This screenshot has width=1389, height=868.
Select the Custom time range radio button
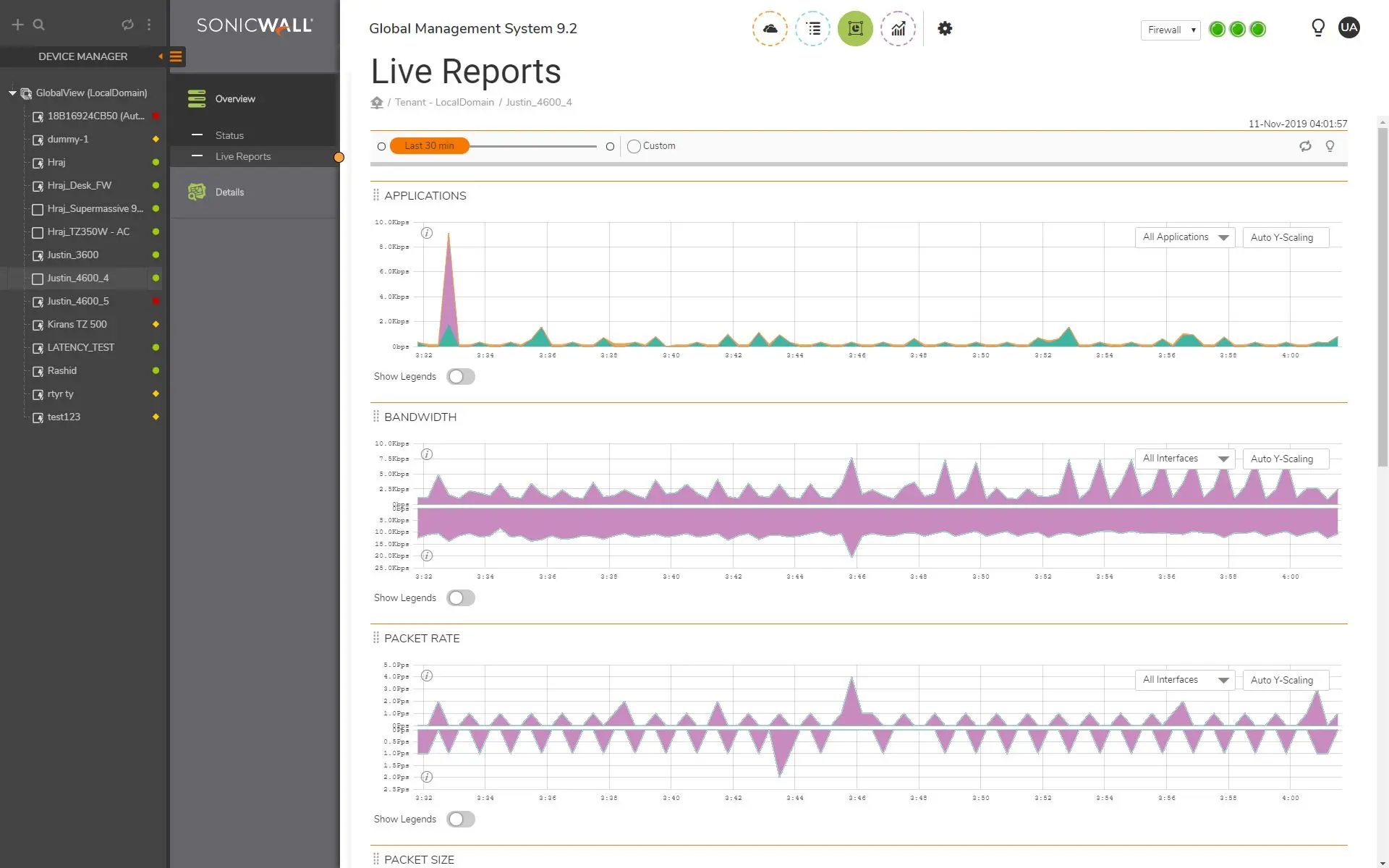tap(634, 146)
